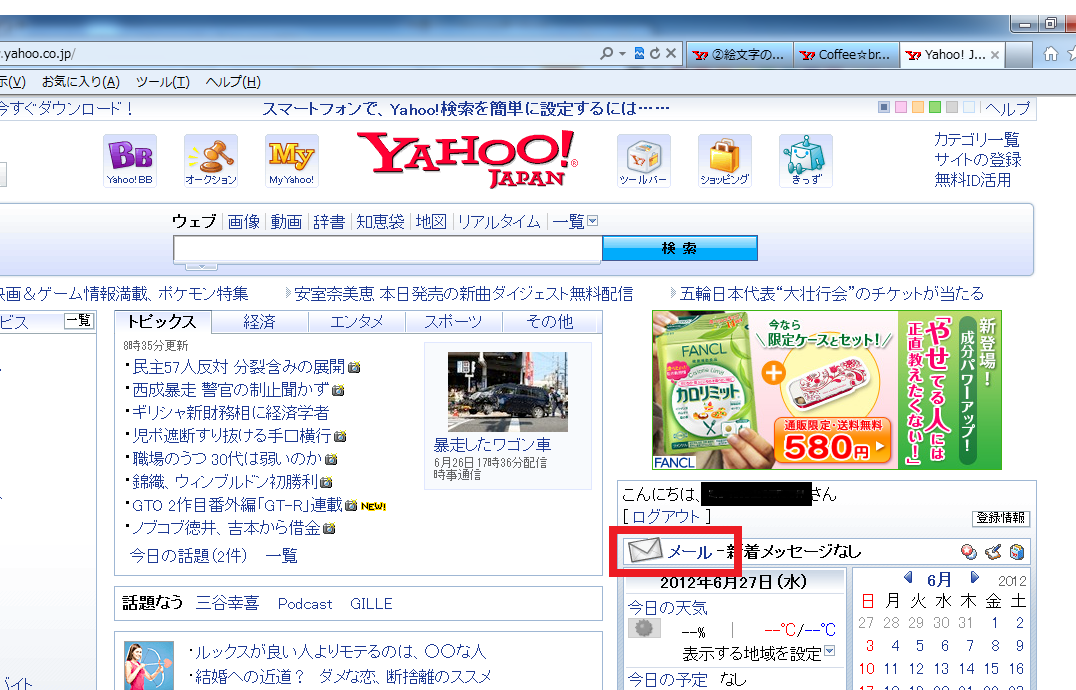The image size is (1076, 690).
Task: Select the その他 news tab
Action: [x=550, y=322]
